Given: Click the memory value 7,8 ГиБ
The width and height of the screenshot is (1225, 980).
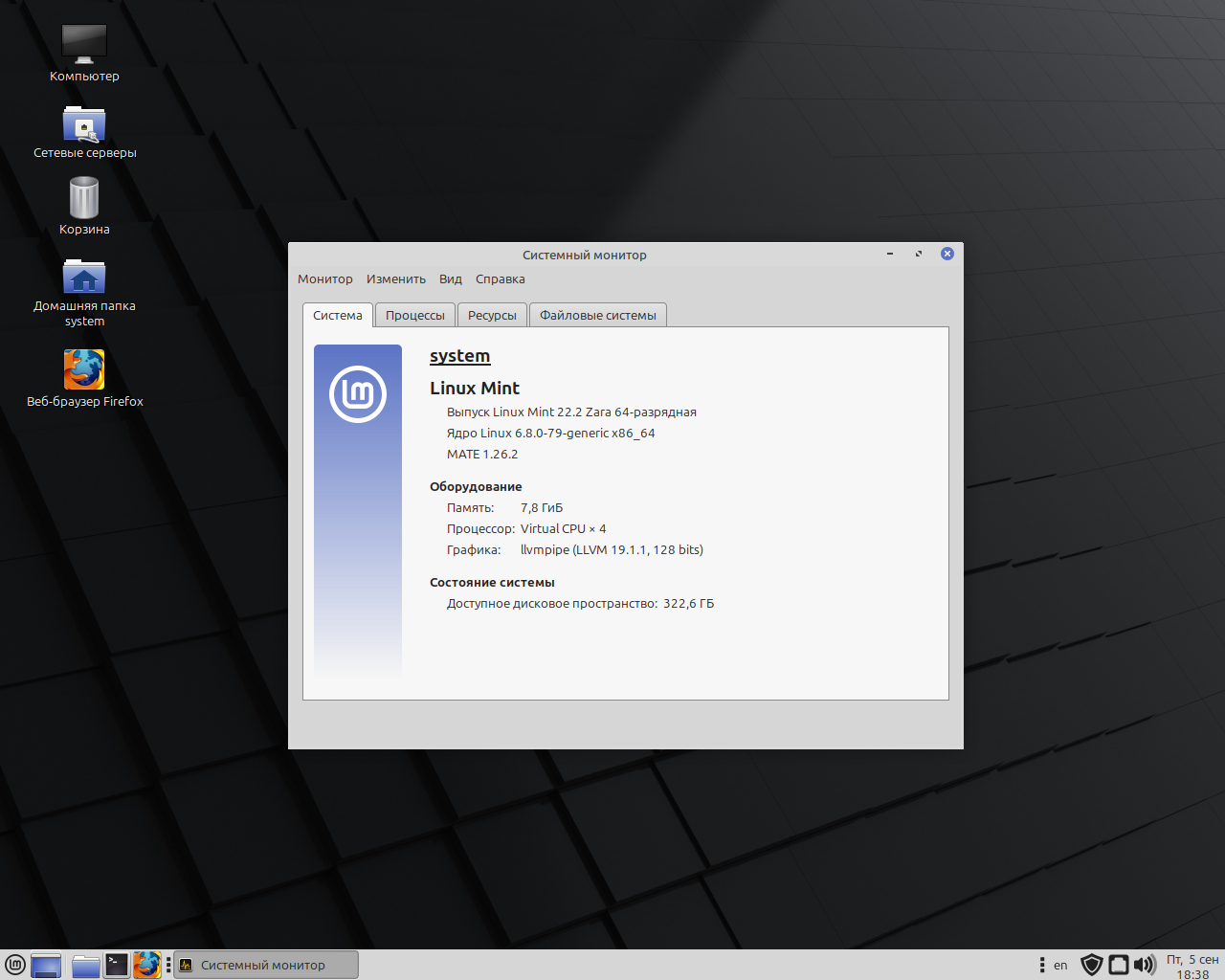Looking at the screenshot, I should click(x=542, y=508).
